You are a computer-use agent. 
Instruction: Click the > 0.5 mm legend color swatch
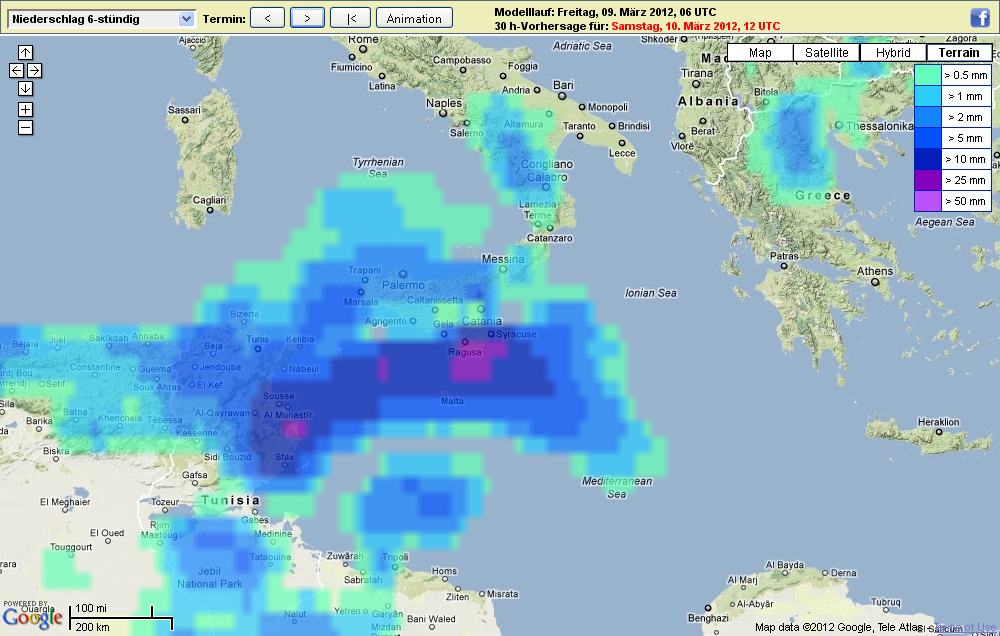coord(928,75)
